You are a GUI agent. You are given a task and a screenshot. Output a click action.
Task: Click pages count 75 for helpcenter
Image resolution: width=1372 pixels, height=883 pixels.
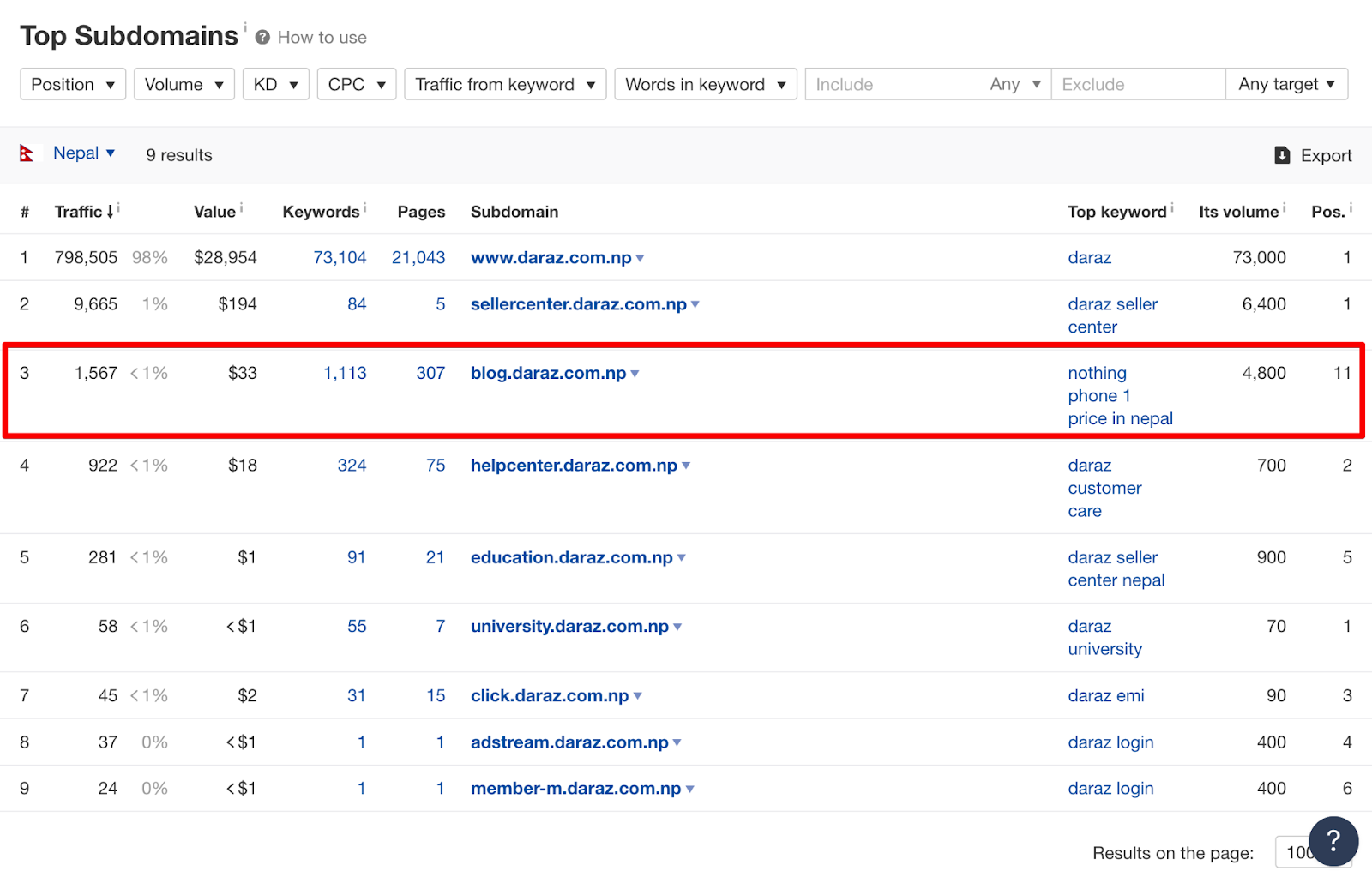click(x=436, y=466)
